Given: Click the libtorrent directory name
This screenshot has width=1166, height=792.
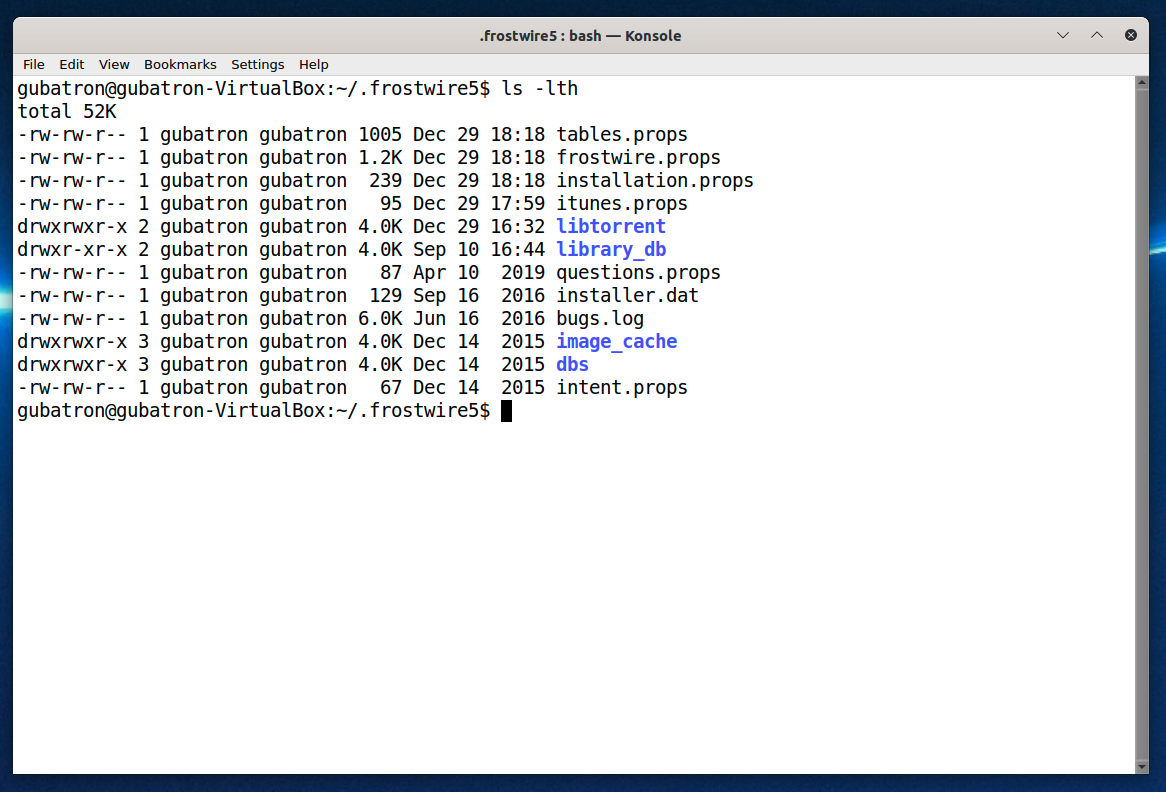Looking at the screenshot, I should pos(611,227).
